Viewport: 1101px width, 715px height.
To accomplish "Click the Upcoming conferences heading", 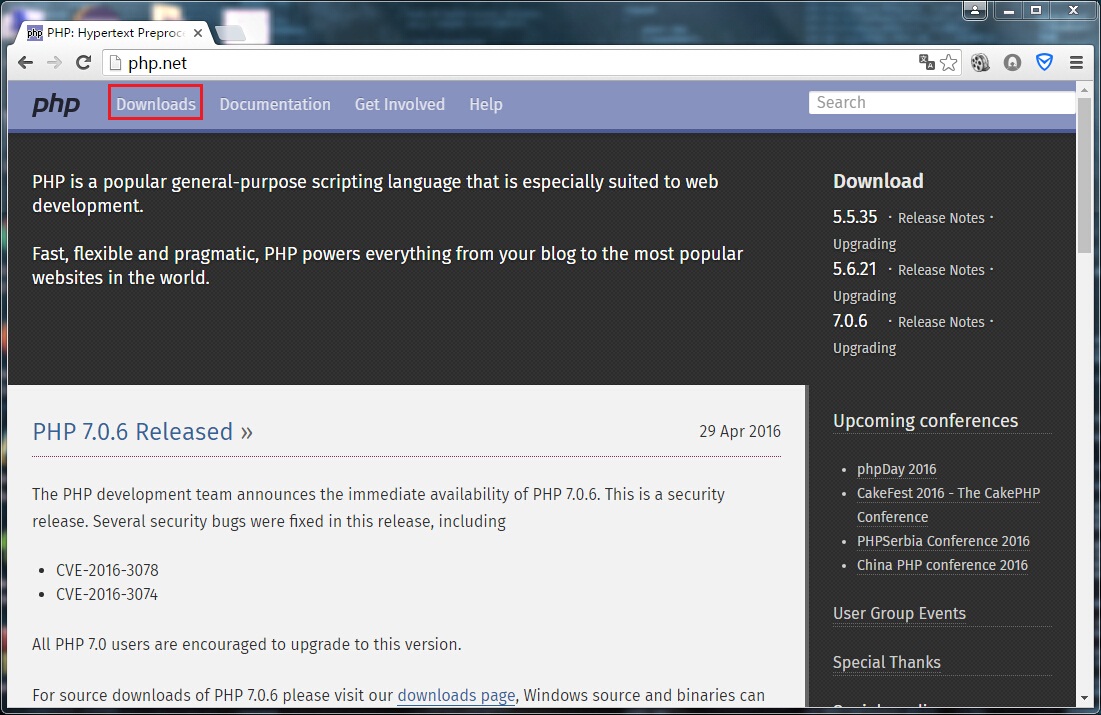I will click(925, 421).
